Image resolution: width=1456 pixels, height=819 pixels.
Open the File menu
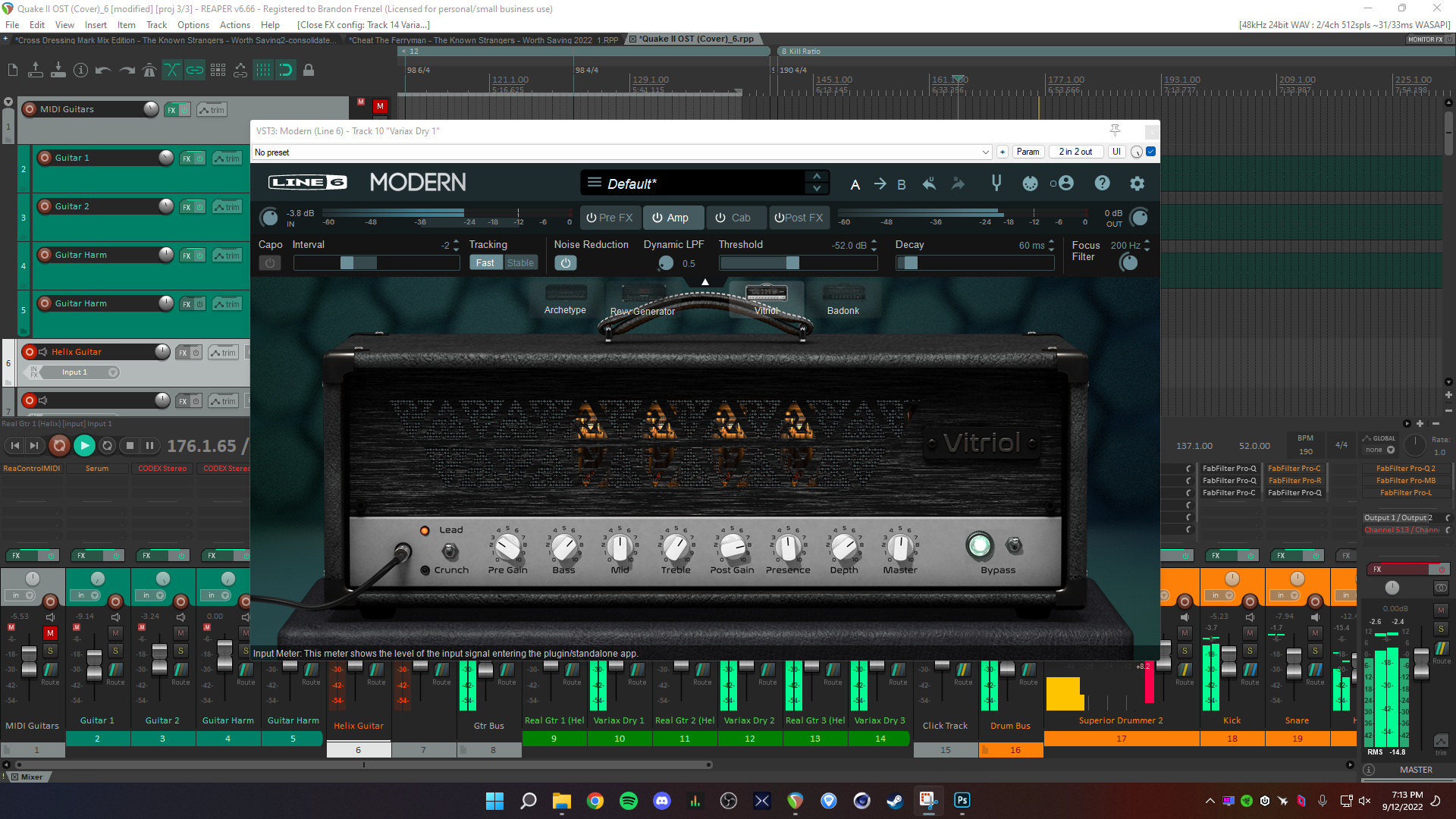(12, 25)
